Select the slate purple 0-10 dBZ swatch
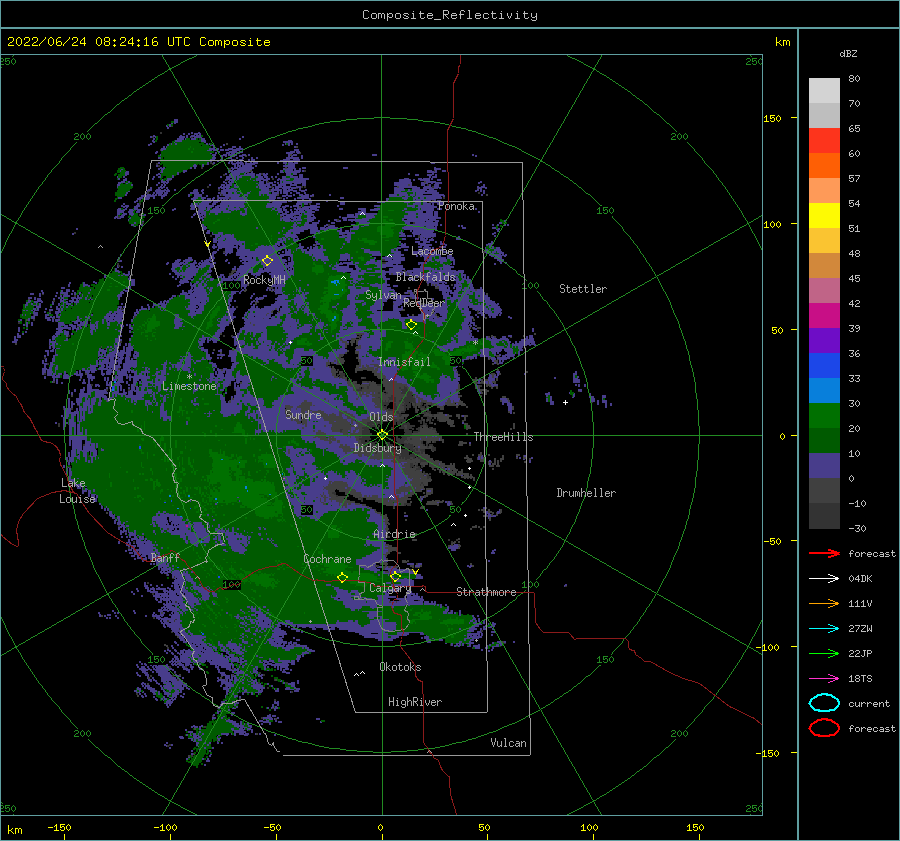This screenshot has width=900, height=841. [824, 466]
